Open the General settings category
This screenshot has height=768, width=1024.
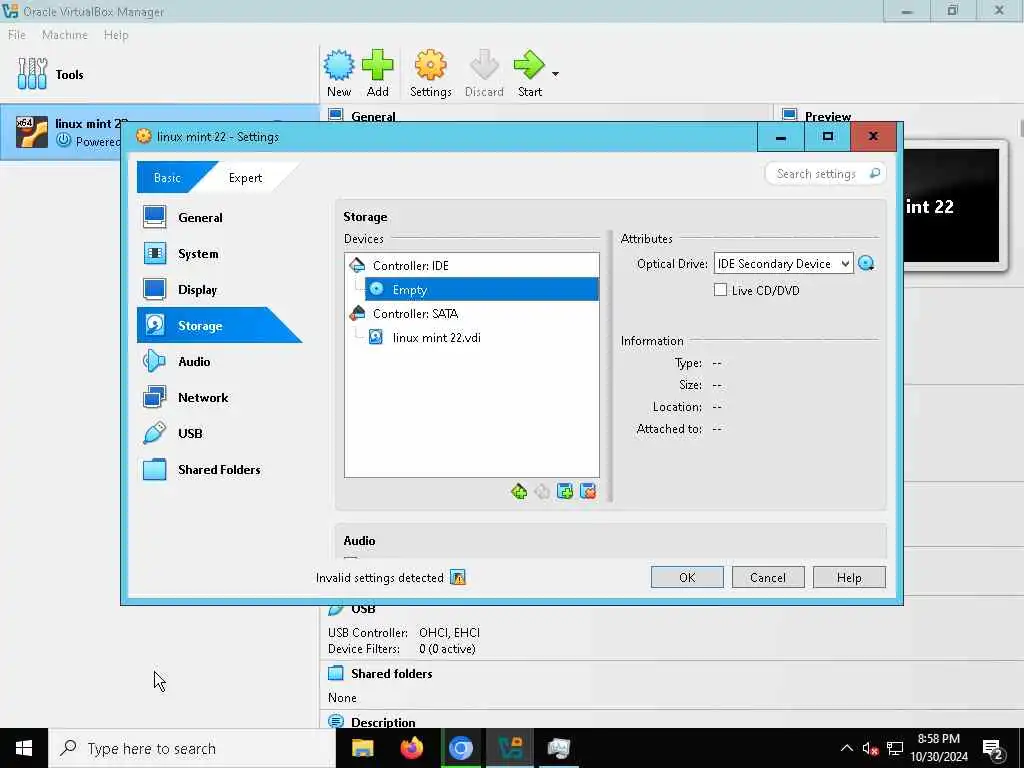coord(219,217)
